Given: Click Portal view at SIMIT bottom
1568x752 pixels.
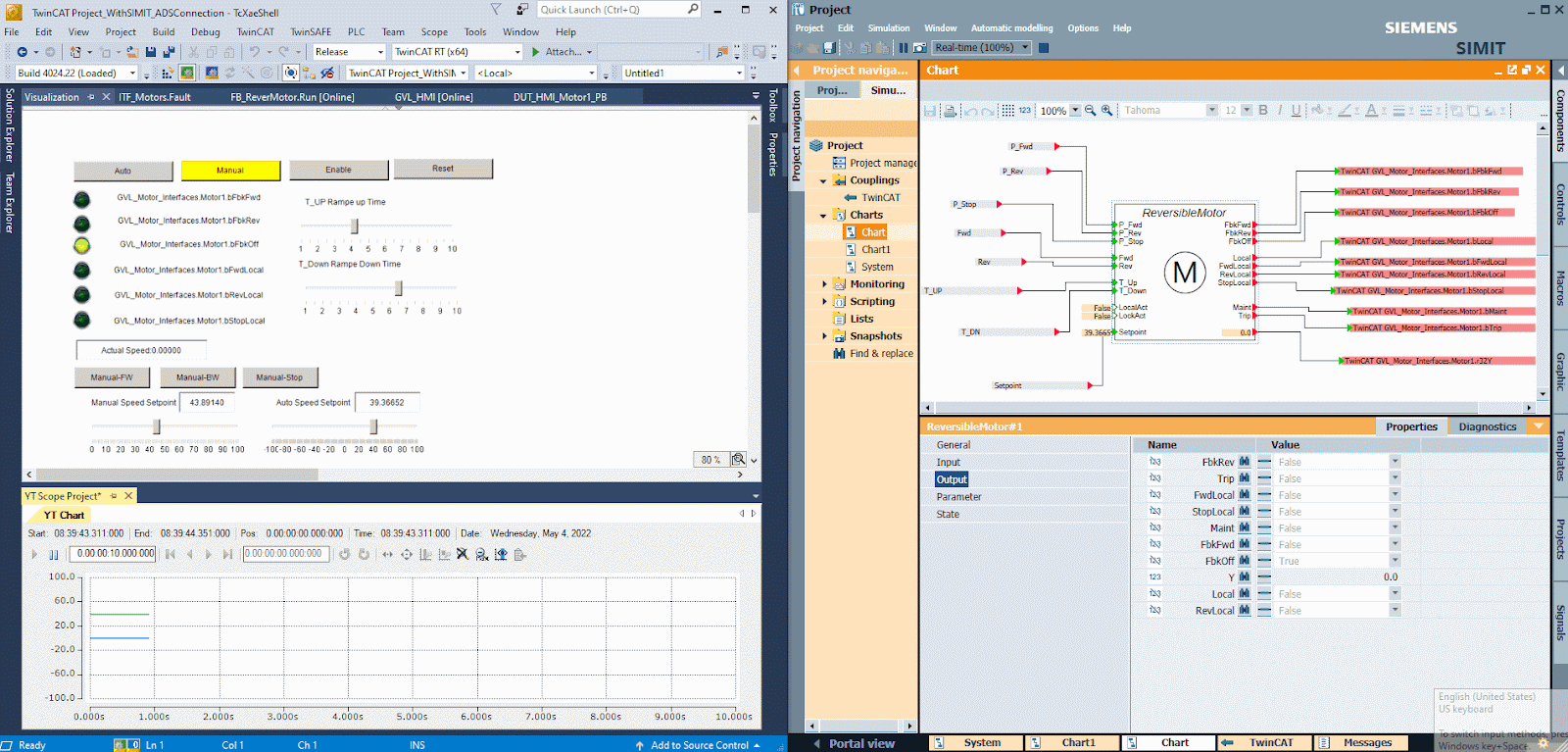Looking at the screenshot, I should [861, 743].
